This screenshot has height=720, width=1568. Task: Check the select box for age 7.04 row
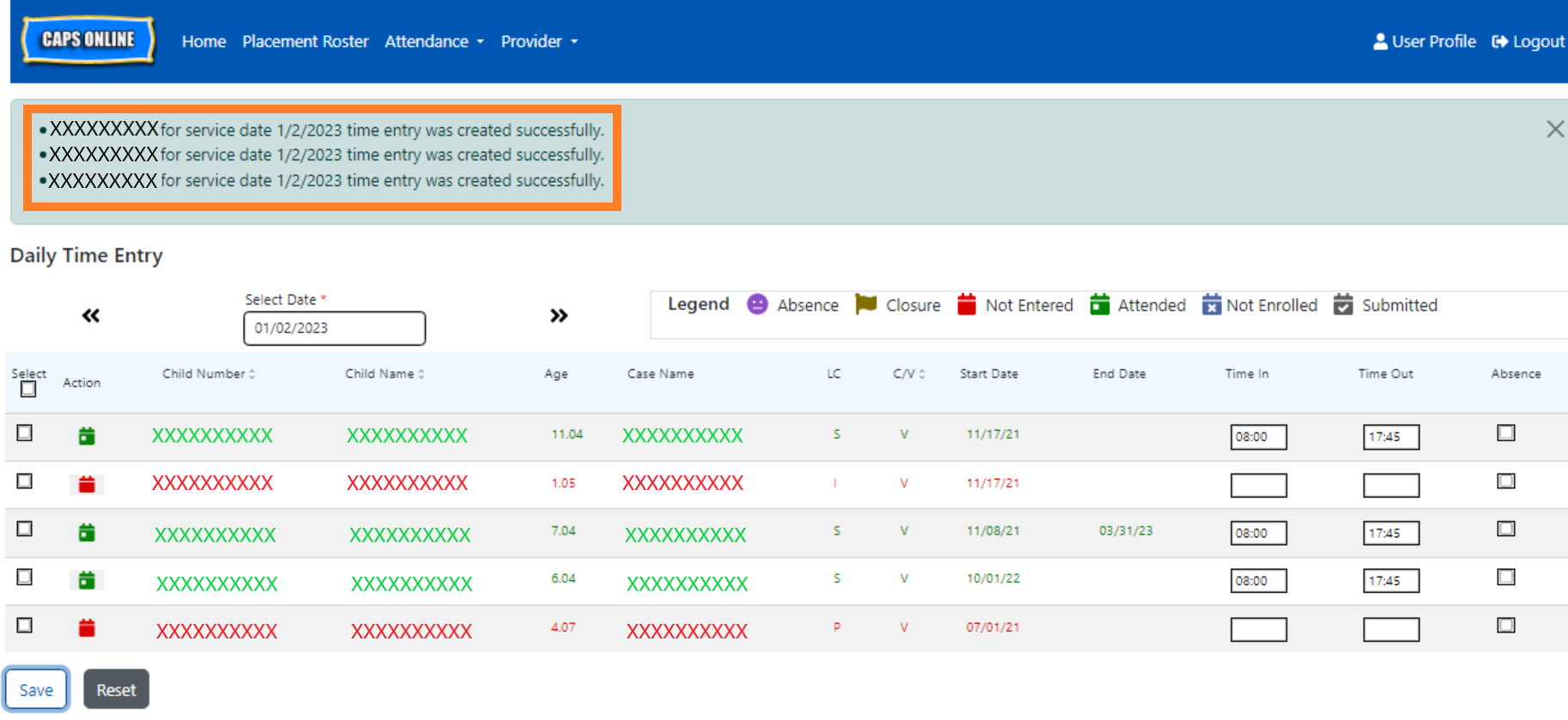(25, 529)
